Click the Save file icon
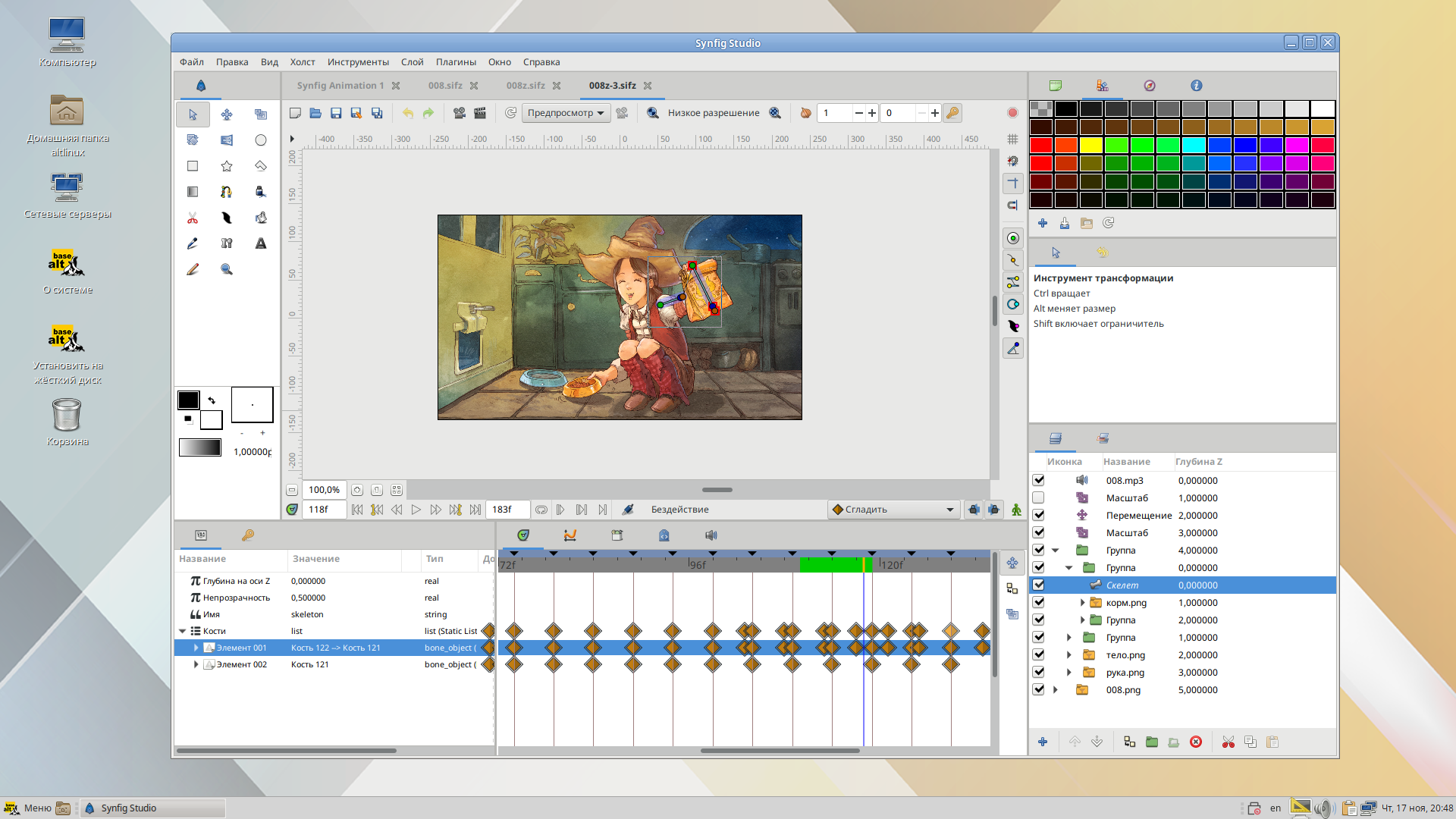This screenshot has height=819, width=1456. click(336, 113)
